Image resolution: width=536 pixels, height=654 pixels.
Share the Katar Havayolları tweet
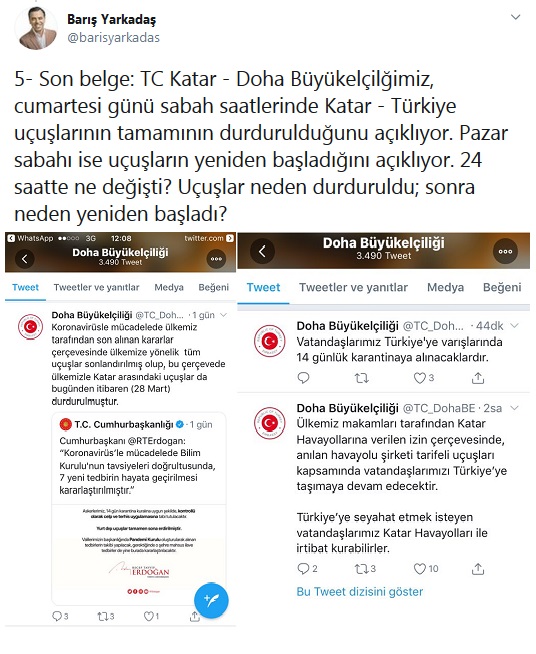478,569
